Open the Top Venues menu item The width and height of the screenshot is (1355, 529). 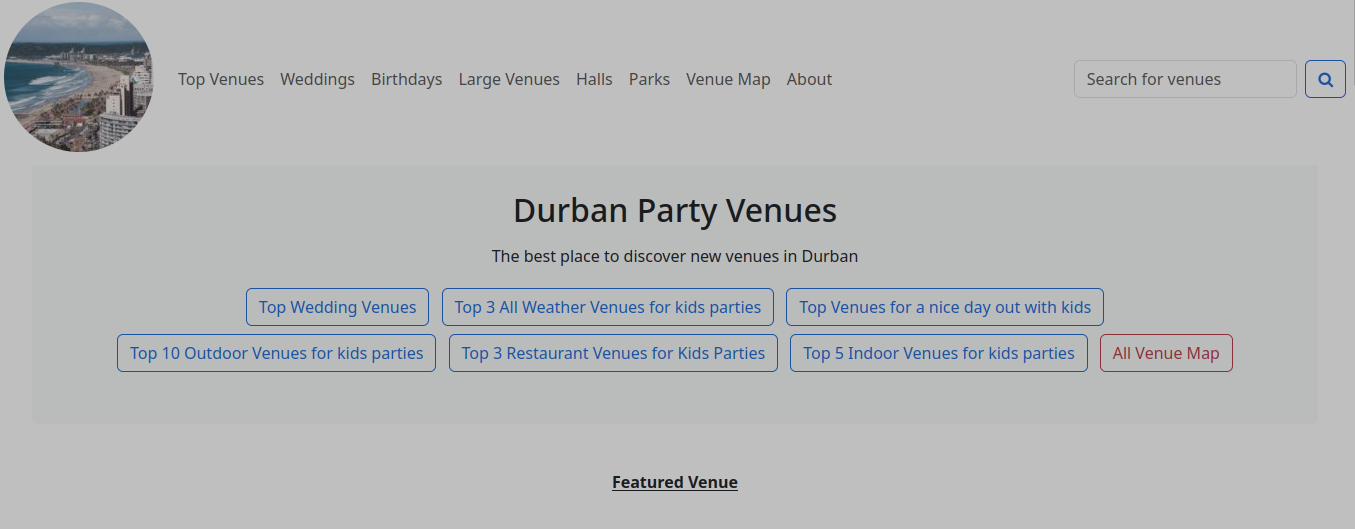tap(221, 79)
